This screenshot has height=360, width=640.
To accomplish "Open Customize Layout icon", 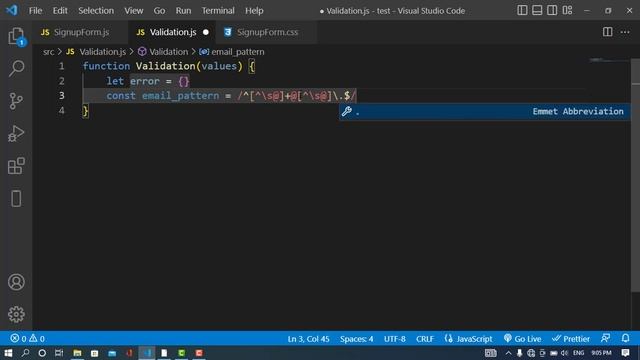I will (567, 10).
